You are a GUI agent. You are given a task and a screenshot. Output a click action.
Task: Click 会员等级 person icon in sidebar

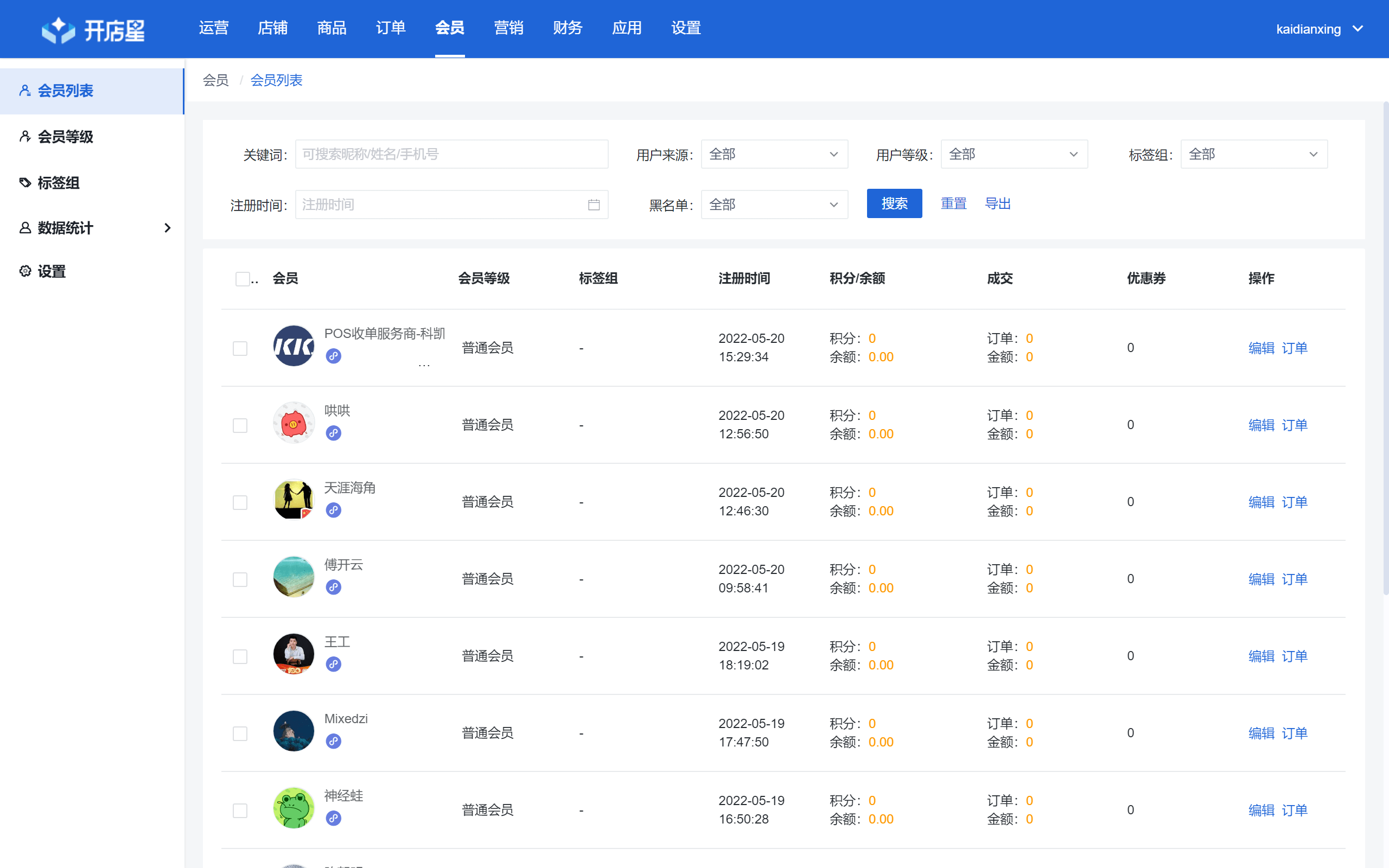point(26,137)
